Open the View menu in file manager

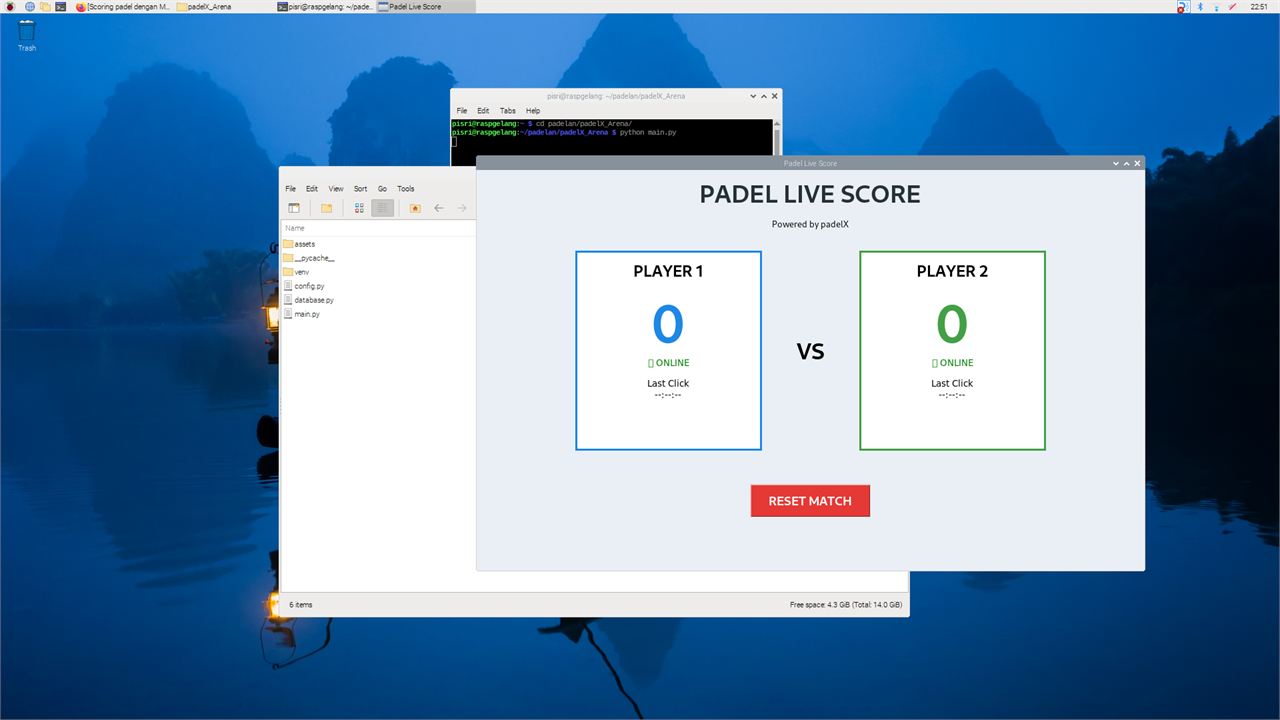(336, 188)
